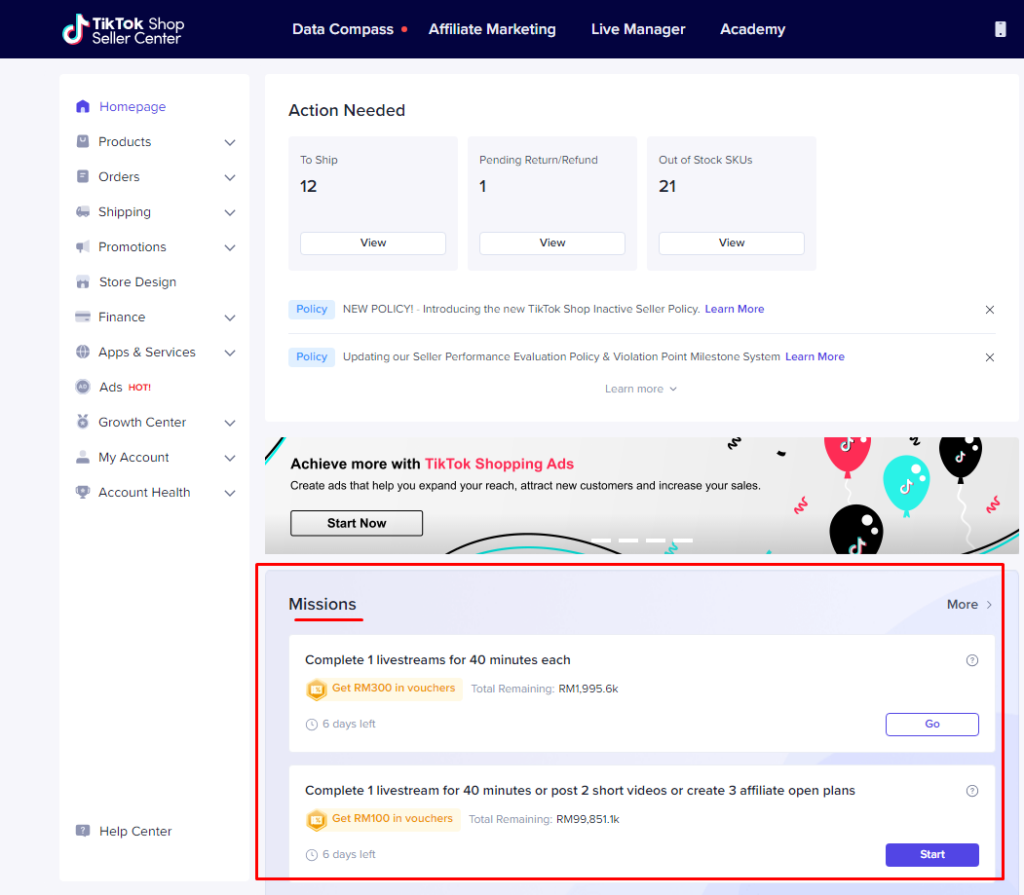Go to Homepage in sidebar
This screenshot has height=895, width=1024.
click(133, 106)
